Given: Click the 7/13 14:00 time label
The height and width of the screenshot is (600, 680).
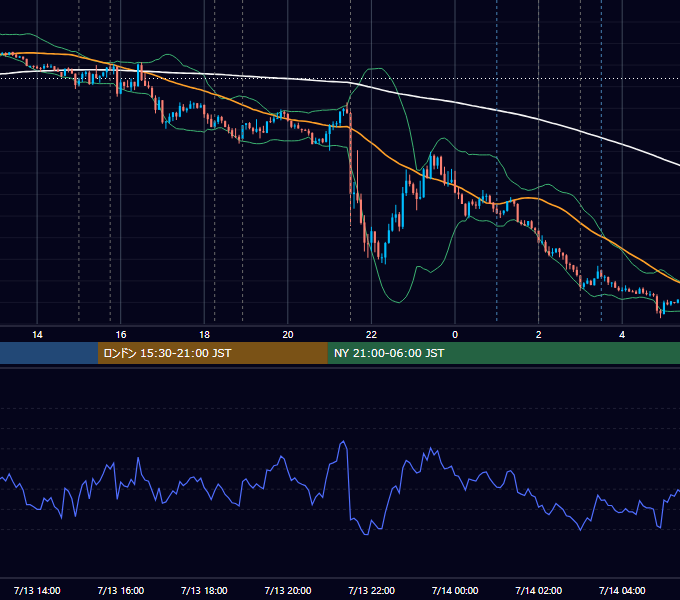Looking at the screenshot, I should point(37,590).
